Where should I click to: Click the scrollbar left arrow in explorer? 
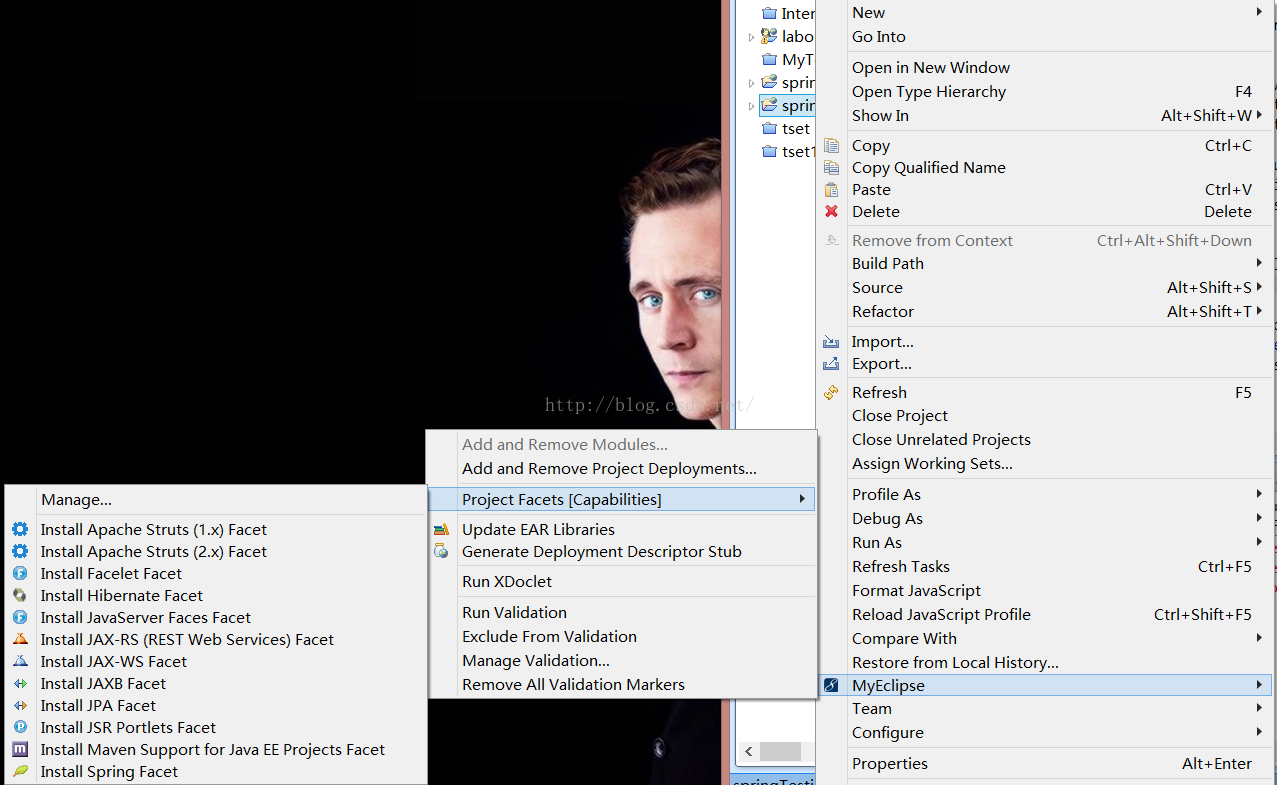pos(747,751)
